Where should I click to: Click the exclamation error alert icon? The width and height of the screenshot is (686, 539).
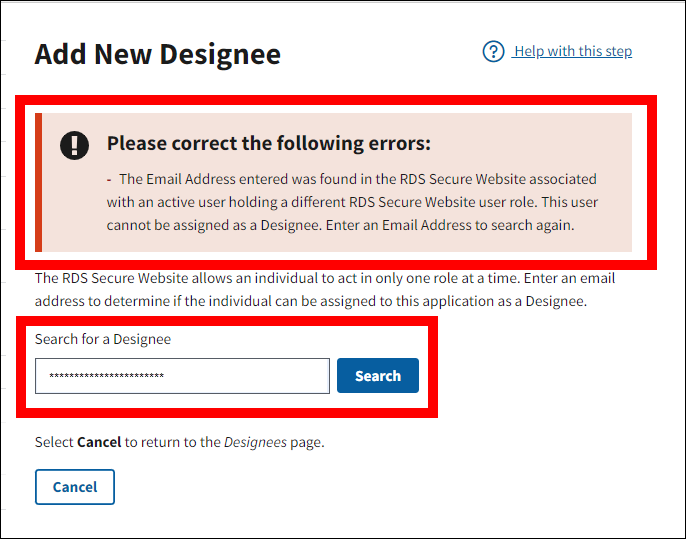tap(75, 145)
